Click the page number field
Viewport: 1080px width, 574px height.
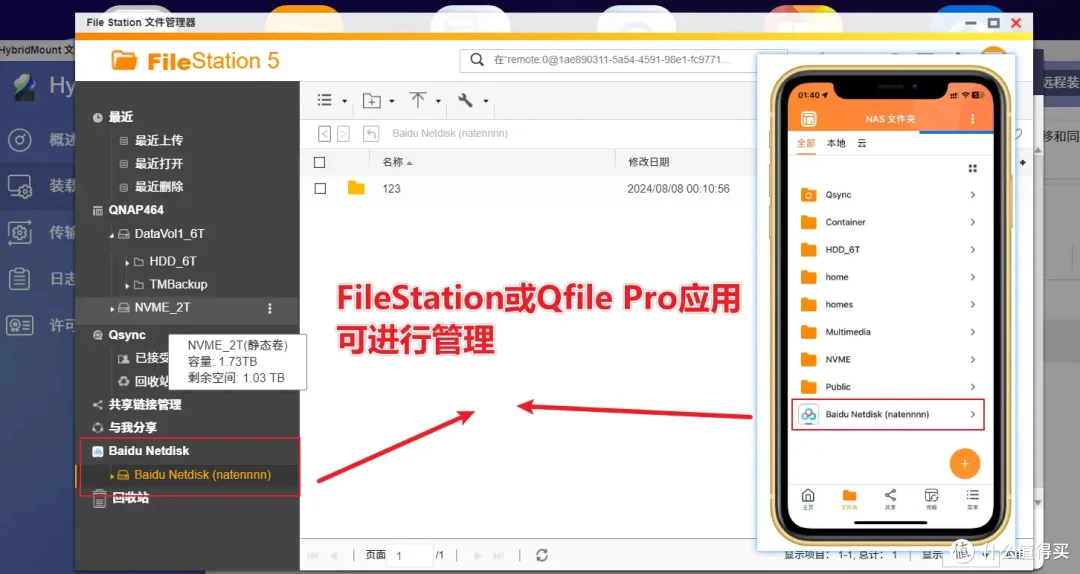point(411,555)
